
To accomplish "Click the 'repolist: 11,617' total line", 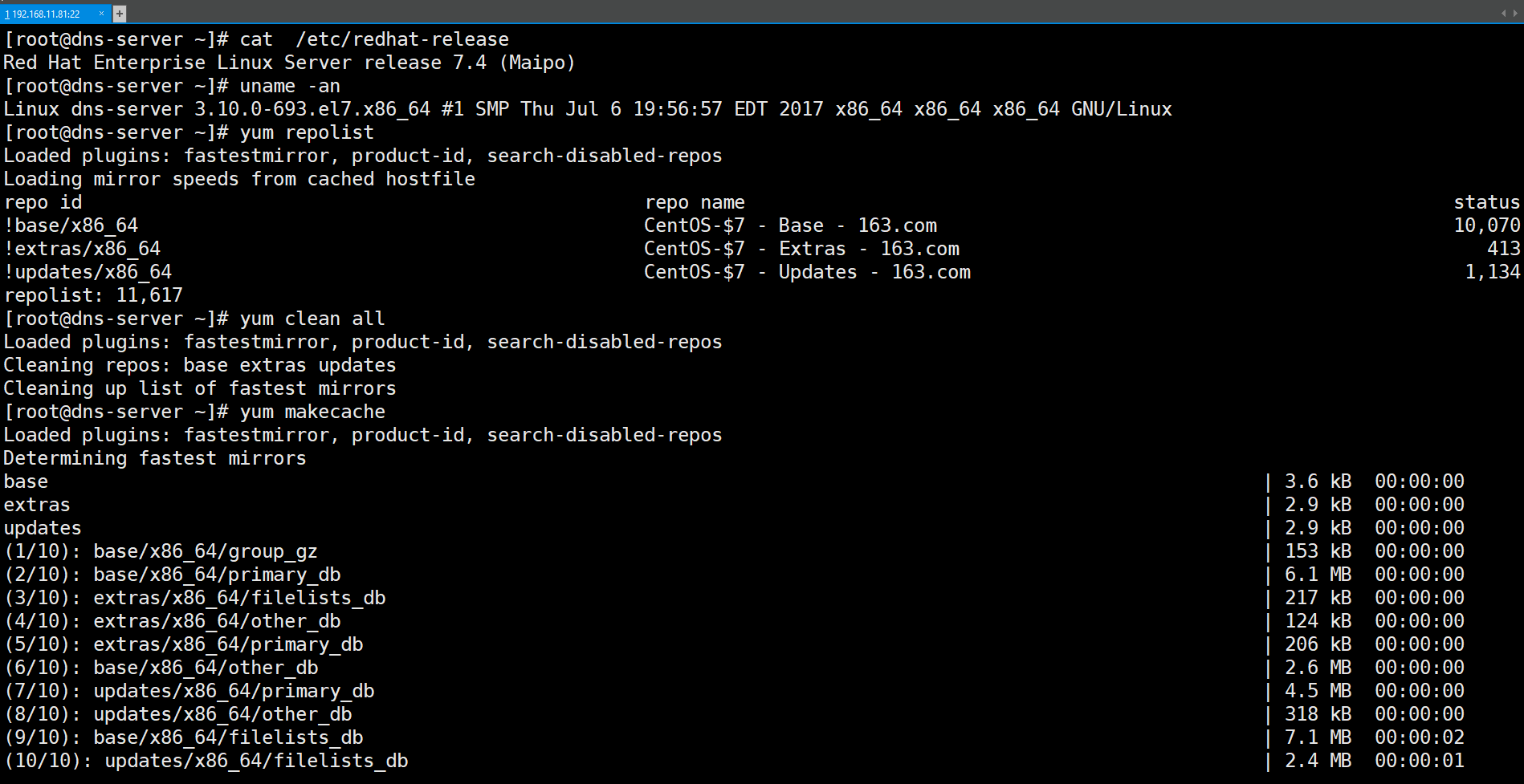I will click(94, 295).
